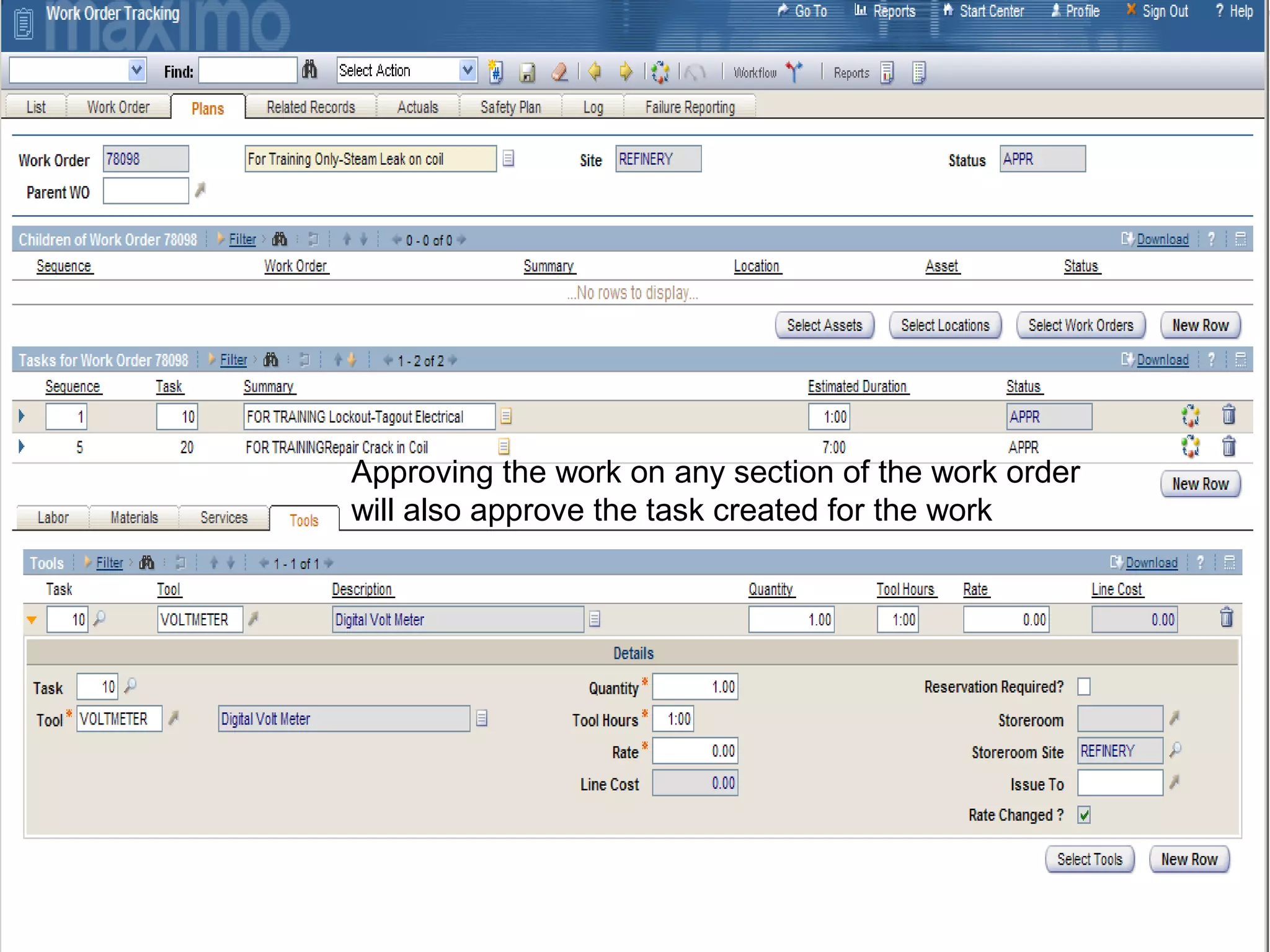
Task: Open the Log tab
Action: pos(593,107)
